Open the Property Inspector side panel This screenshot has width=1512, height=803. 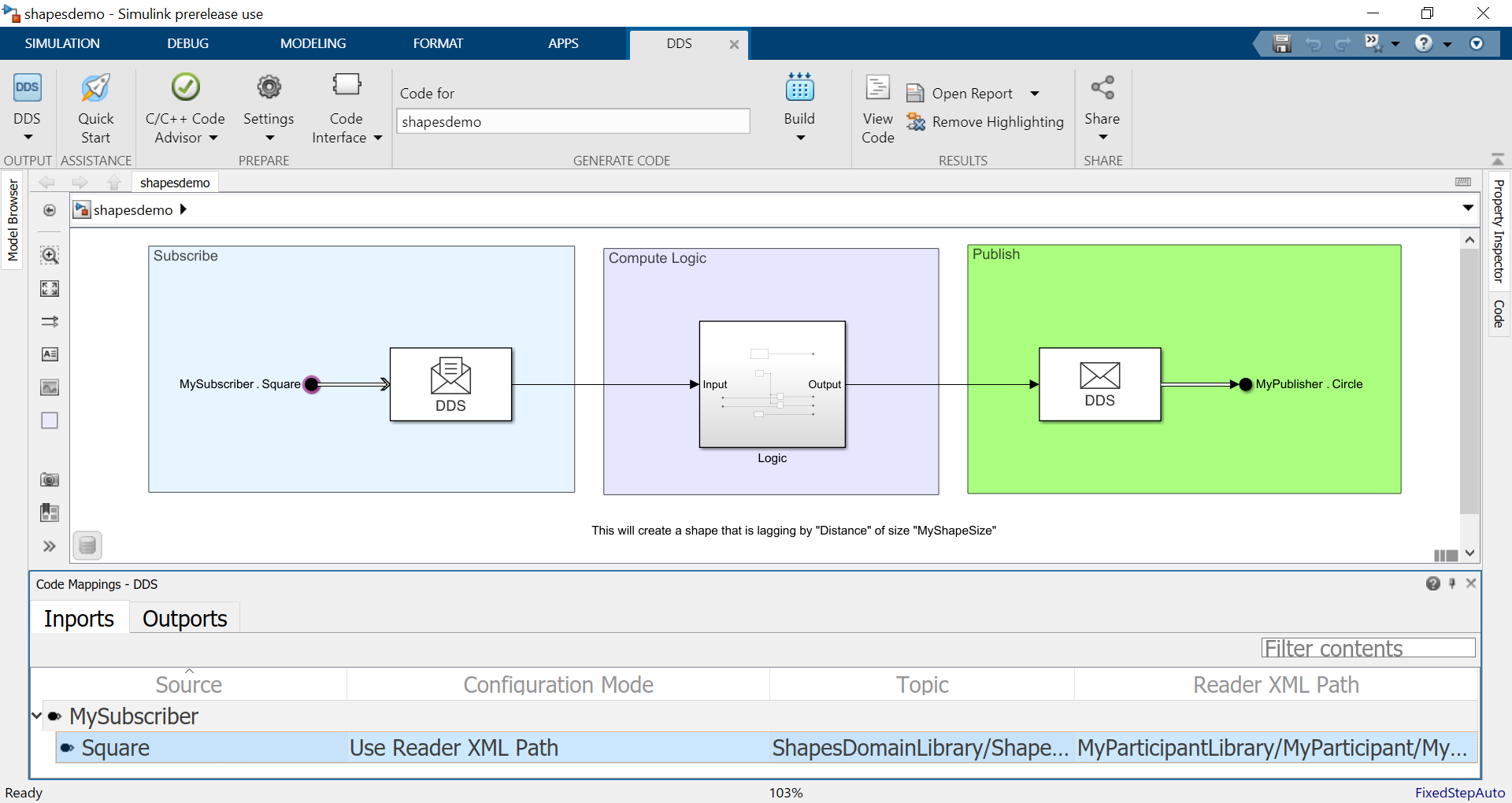point(1499,231)
